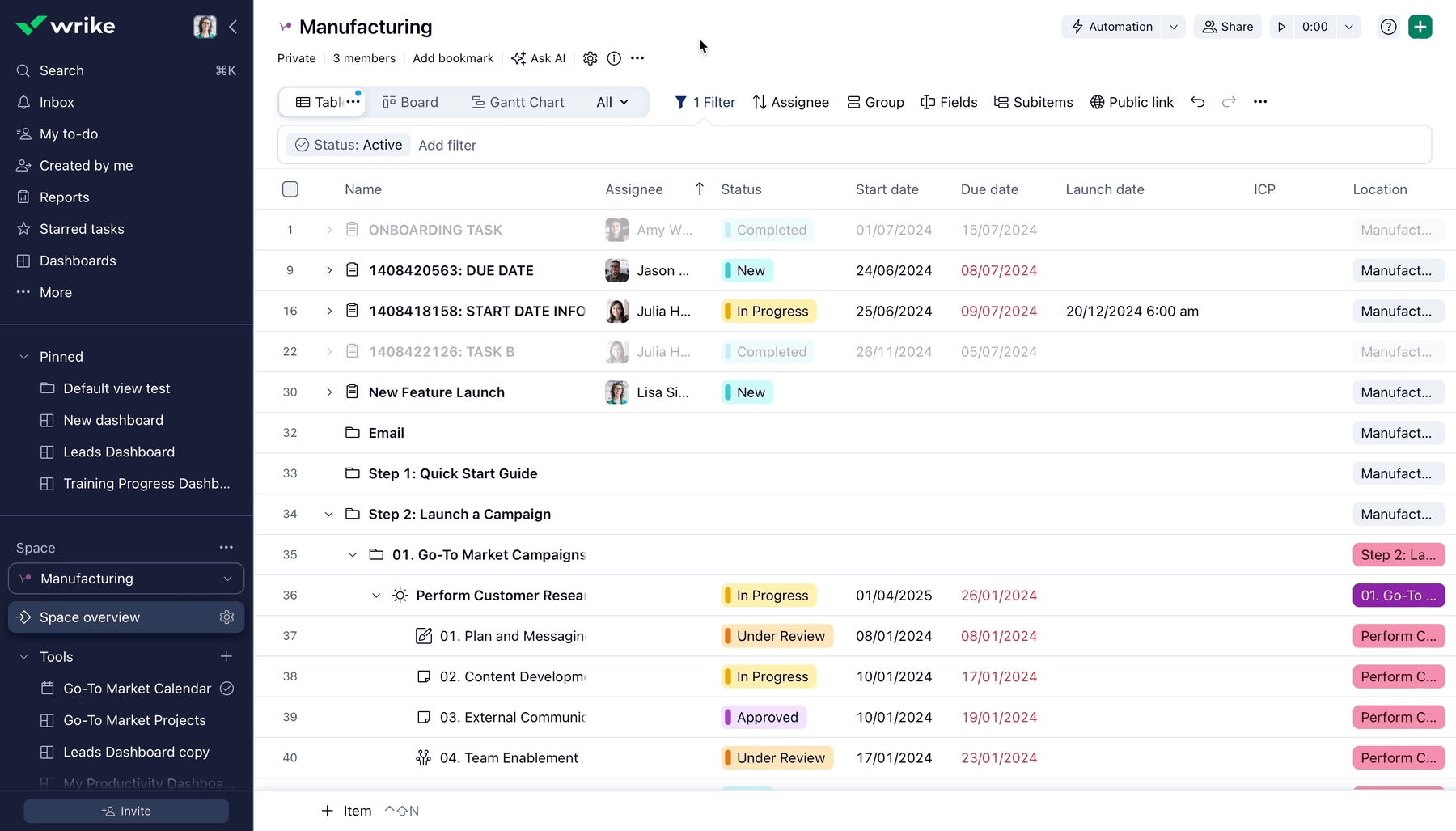
Task: Undo the last action
Action: click(x=1198, y=102)
